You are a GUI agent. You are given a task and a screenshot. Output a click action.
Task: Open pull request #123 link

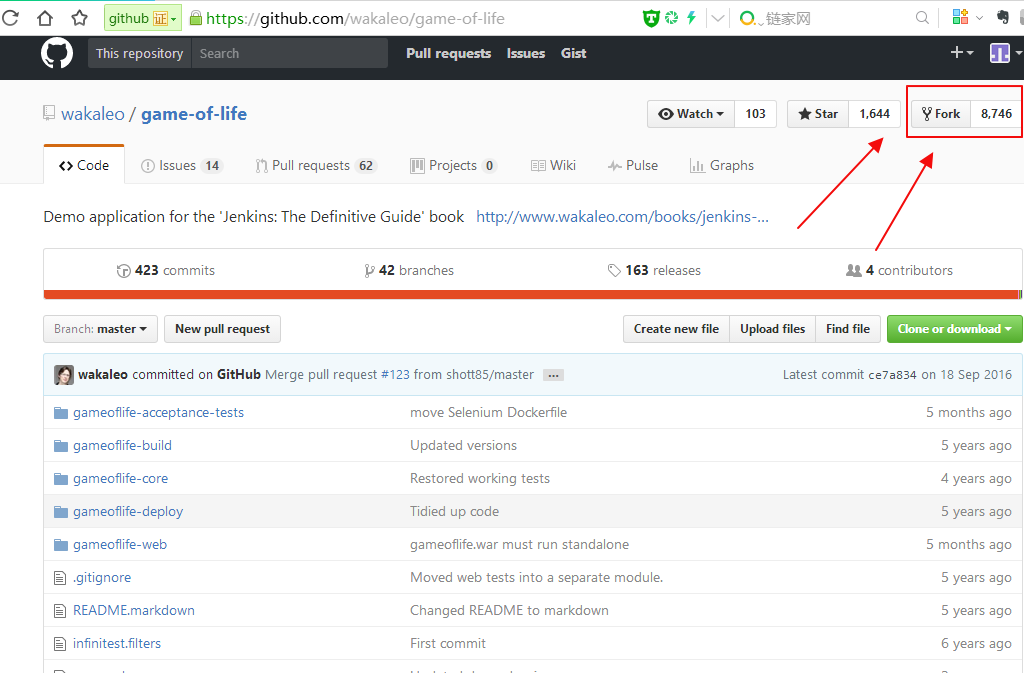tap(395, 375)
